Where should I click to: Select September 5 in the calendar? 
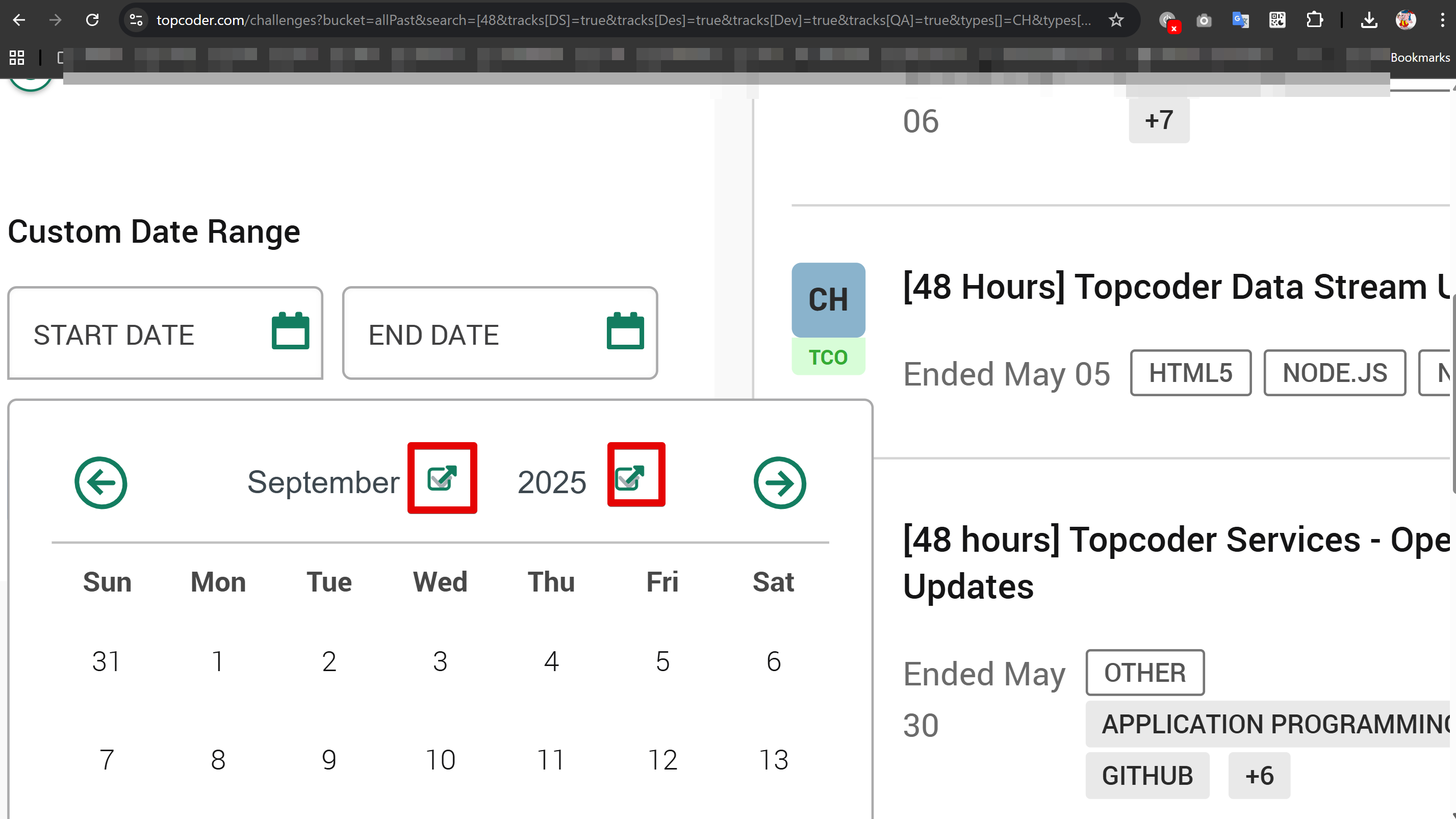[662, 661]
